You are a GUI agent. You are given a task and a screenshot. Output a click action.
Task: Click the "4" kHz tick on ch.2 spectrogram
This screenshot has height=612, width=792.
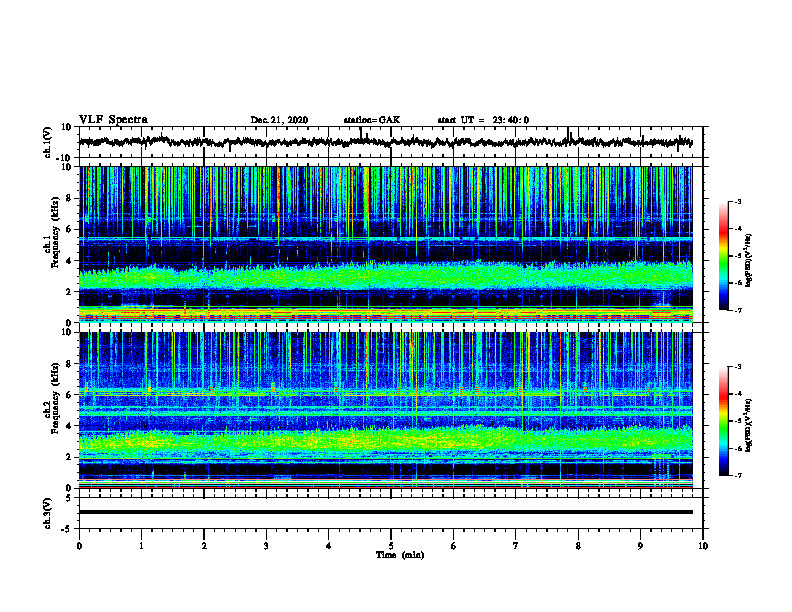[x=70, y=427]
